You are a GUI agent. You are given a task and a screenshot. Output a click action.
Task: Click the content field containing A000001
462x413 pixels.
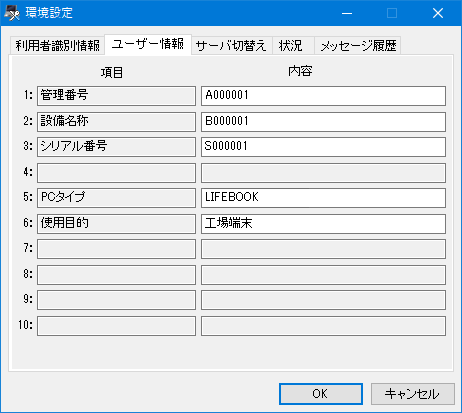[x=323, y=96]
